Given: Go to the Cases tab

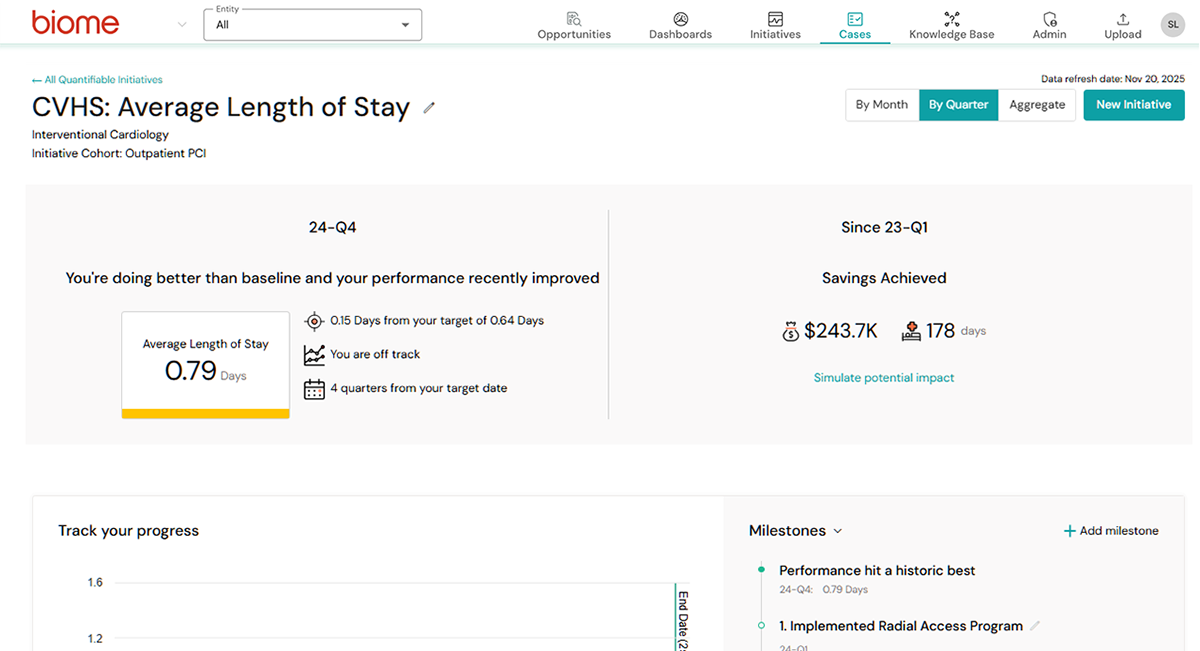Looking at the screenshot, I should [x=855, y=25].
